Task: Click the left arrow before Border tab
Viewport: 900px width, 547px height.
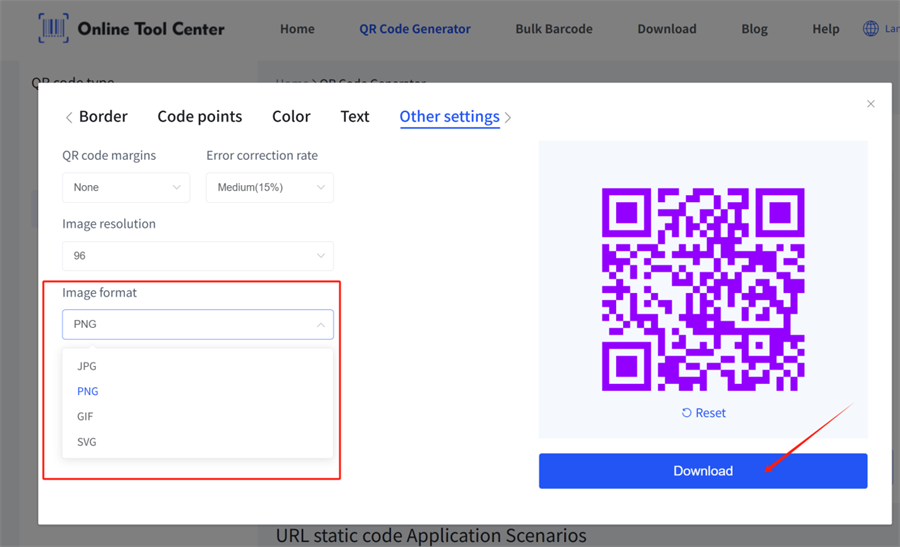Action: tap(69, 118)
